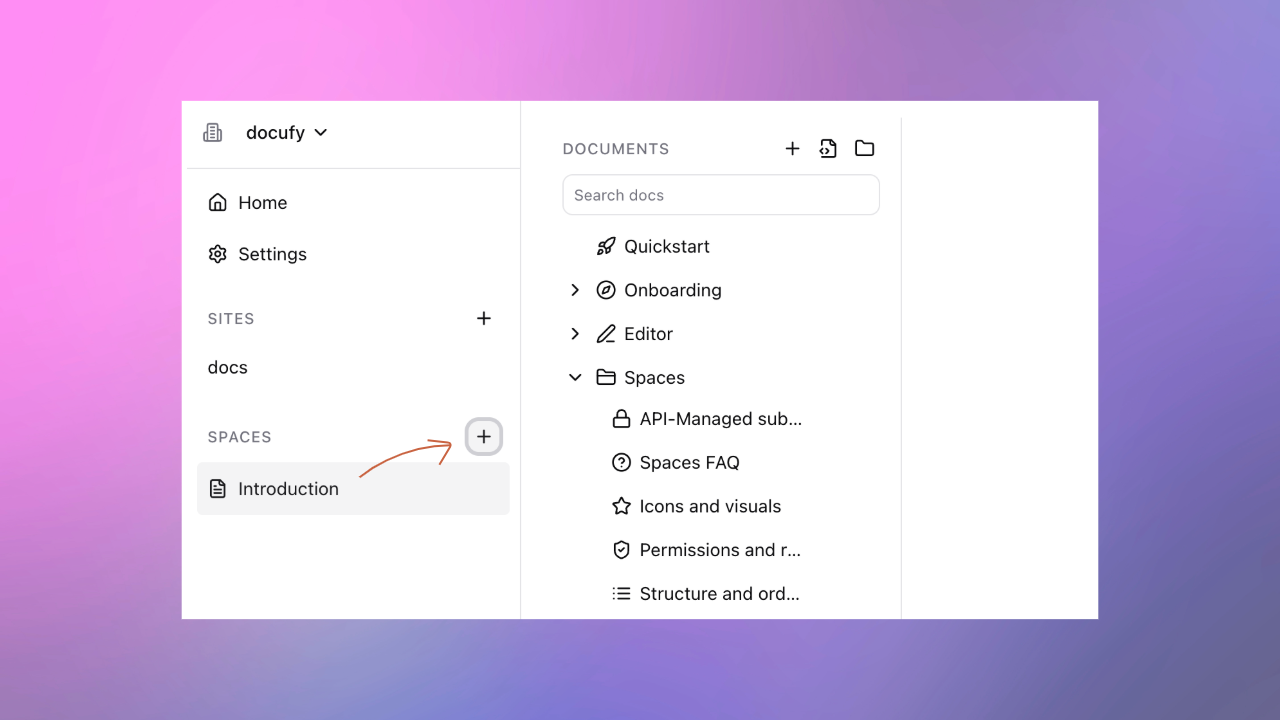Open the docufy workspace dropdown
Viewport: 1280px width, 720px height.
coord(286,133)
